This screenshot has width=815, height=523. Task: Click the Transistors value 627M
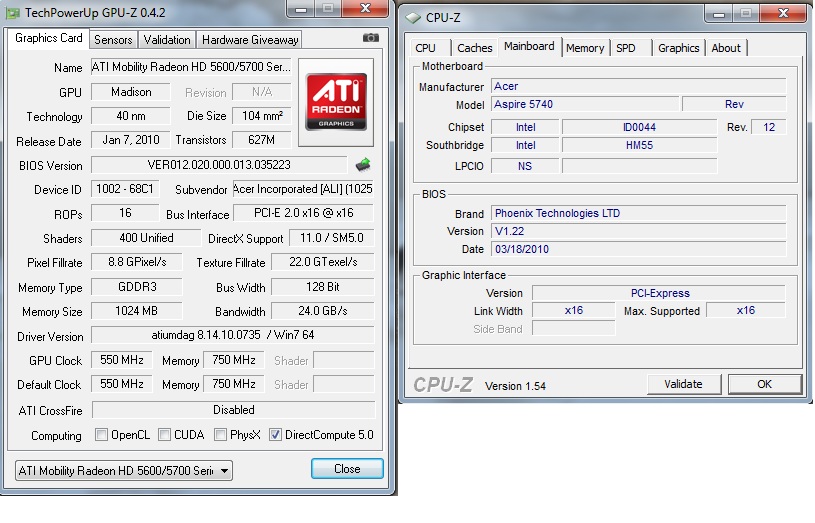[x=262, y=140]
